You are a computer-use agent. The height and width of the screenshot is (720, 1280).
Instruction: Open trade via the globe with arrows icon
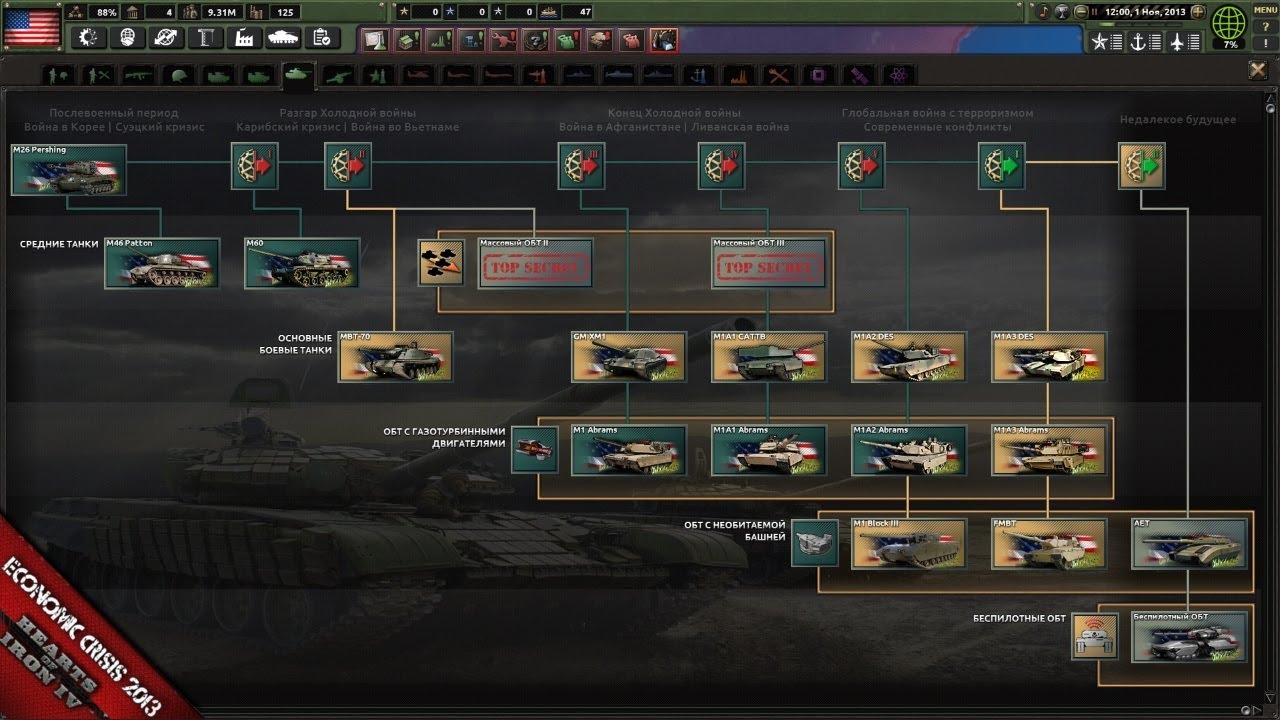tap(166, 38)
